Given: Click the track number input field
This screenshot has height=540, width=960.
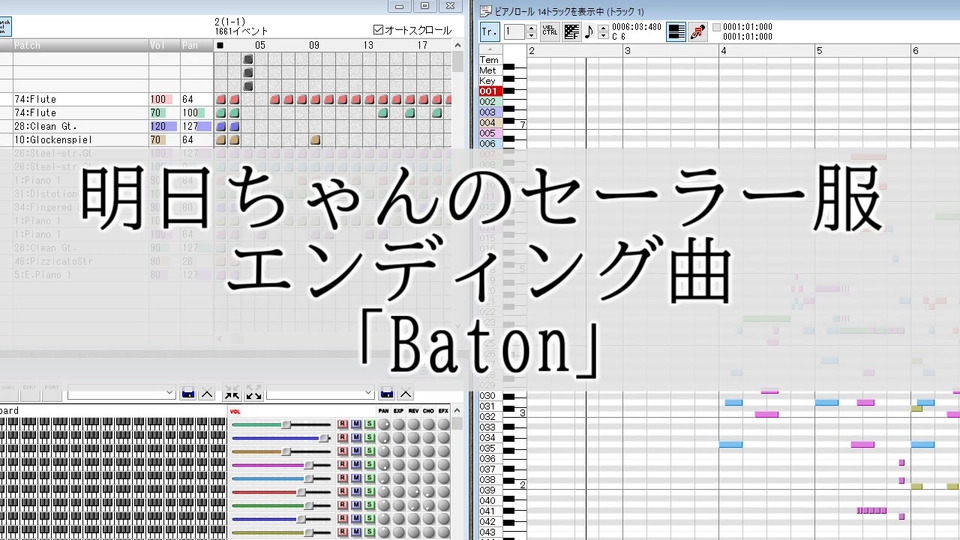Looking at the screenshot, I should [x=514, y=32].
